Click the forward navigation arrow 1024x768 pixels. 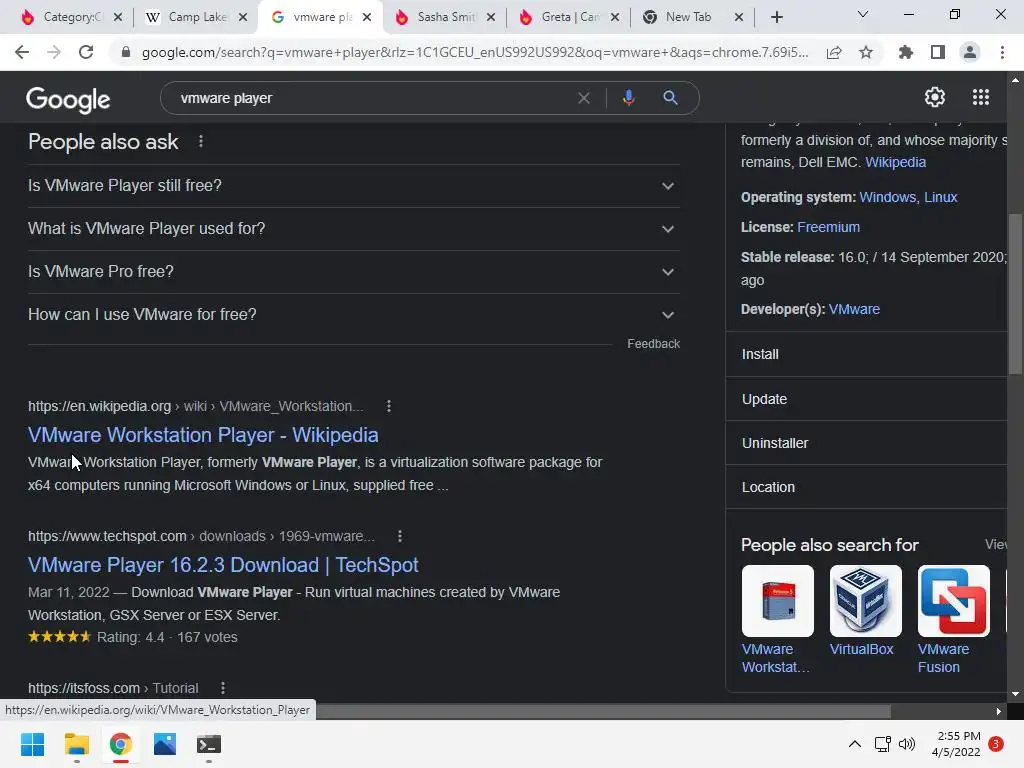54,52
